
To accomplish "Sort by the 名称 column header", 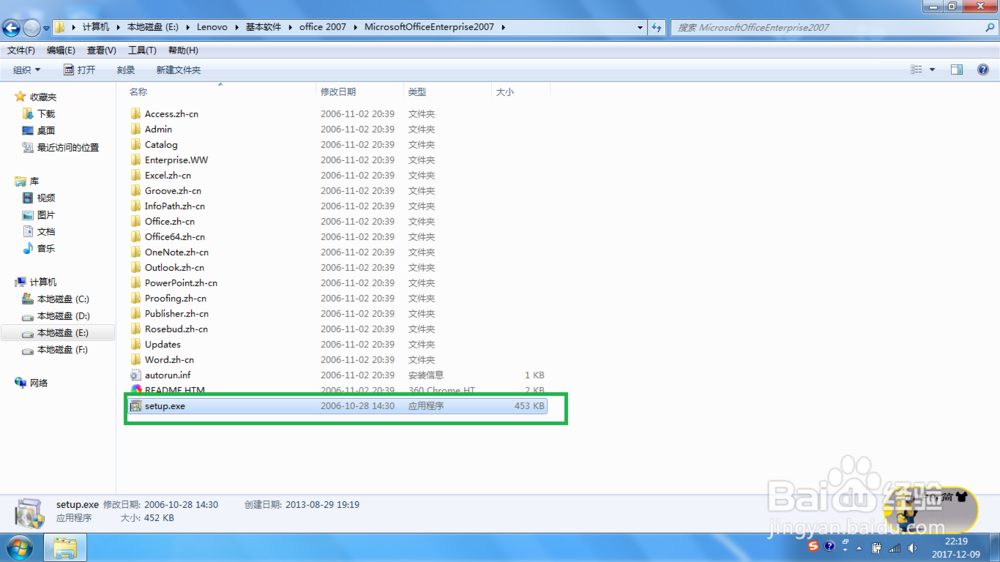I will (x=138, y=92).
